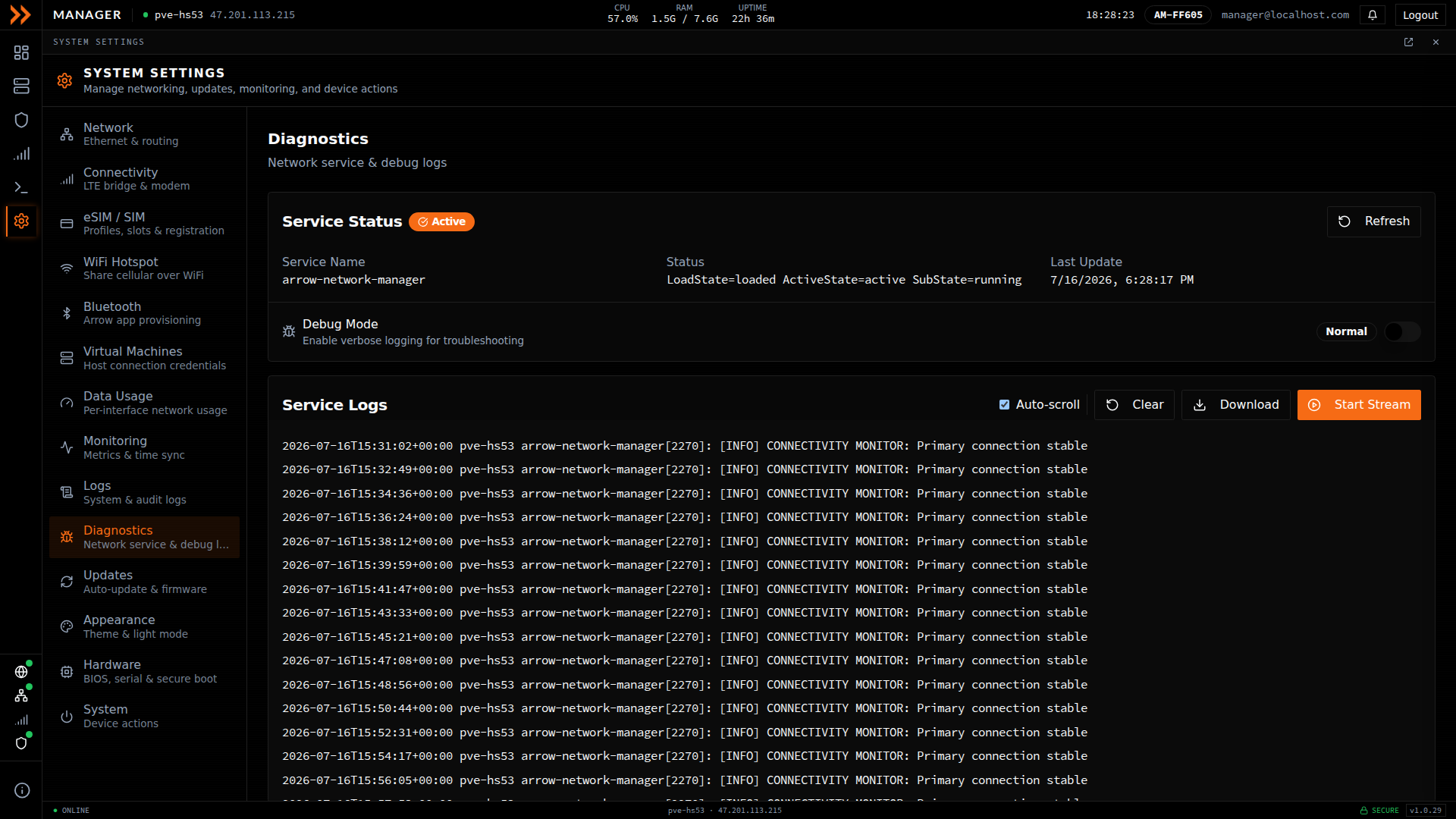Click the v1.0.29 version label
The image size is (1456, 819).
coord(1426,810)
